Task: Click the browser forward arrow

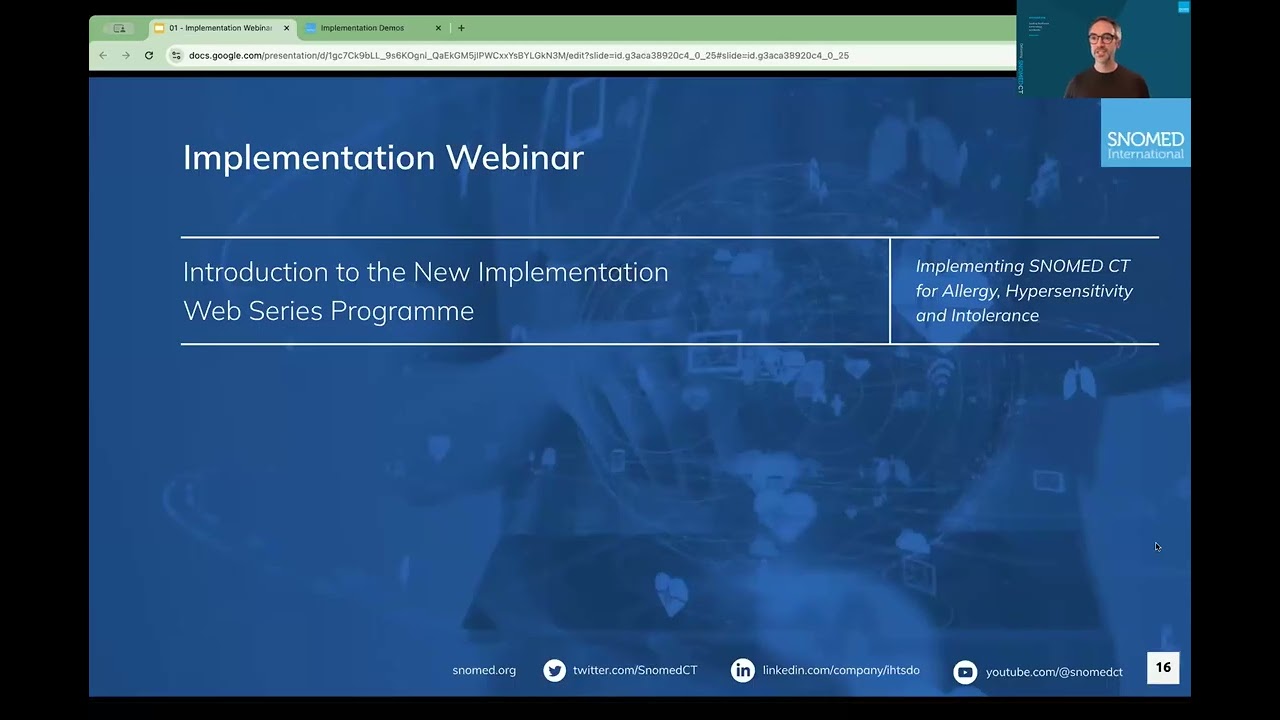Action: coord(126,56)
